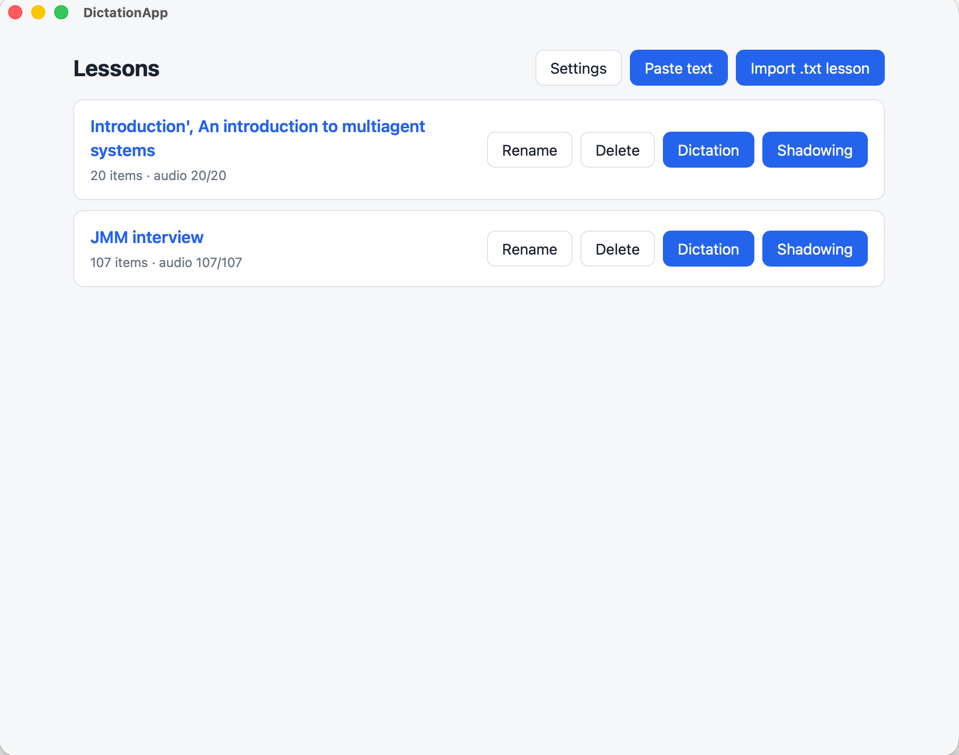Screen dimensions: 959x755
Task: Delete the multiagent systems introduction lesson
Action: point(617,150)
